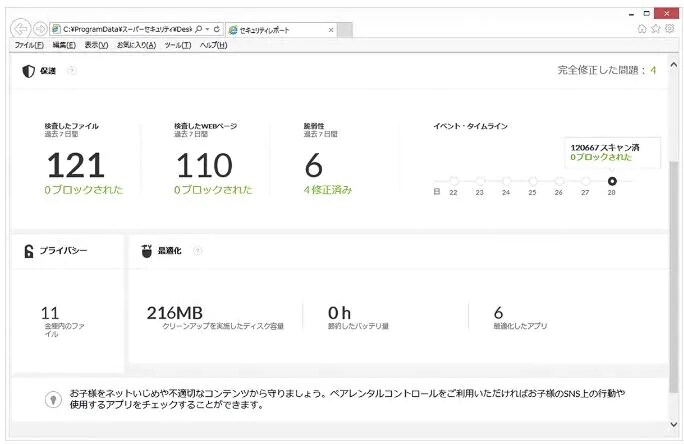Screen dimensions: 684x444
Task: Go to home page icon
Action: click(642, 29)
